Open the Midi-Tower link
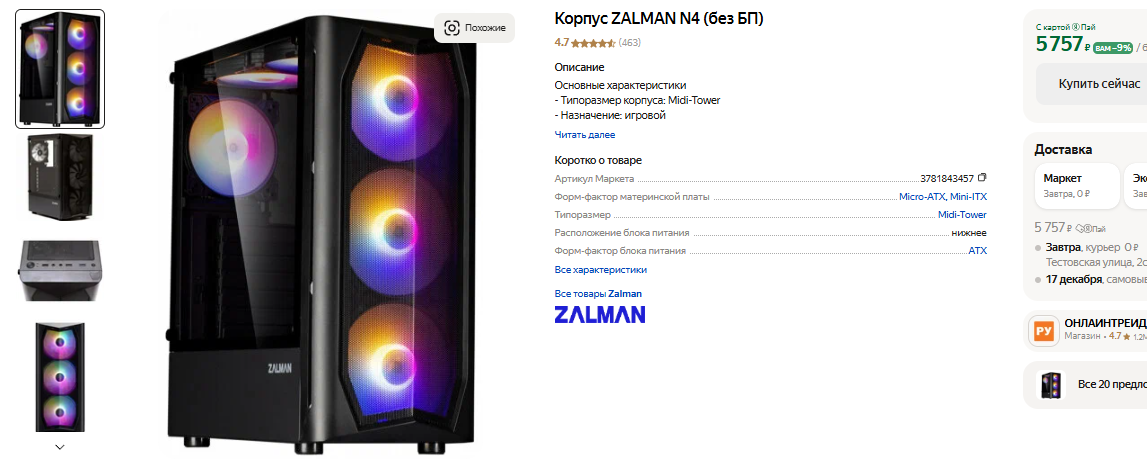Screen dimensions: 1147x461 point(962,215)
